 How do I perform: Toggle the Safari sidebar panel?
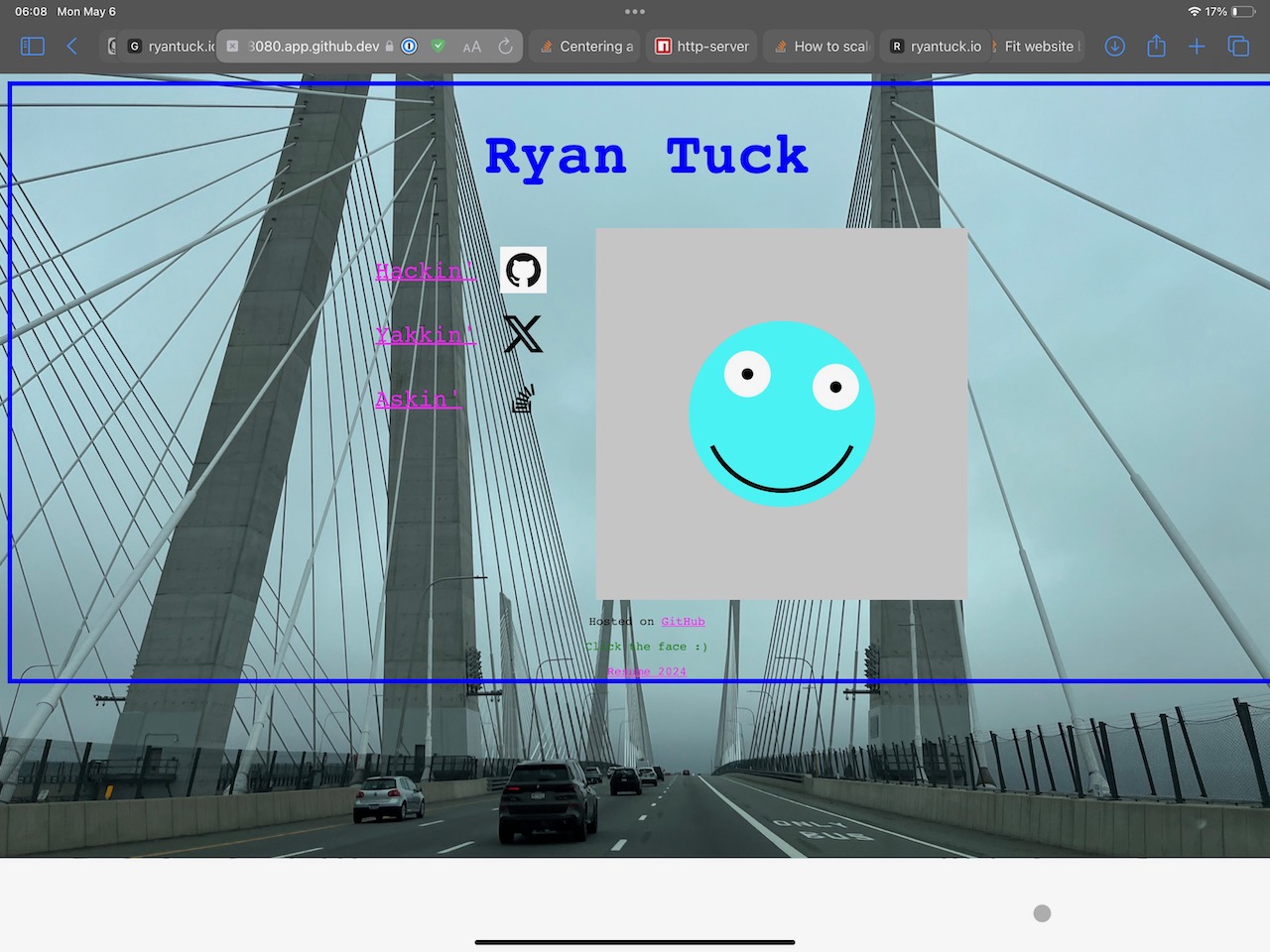(33, 47)
